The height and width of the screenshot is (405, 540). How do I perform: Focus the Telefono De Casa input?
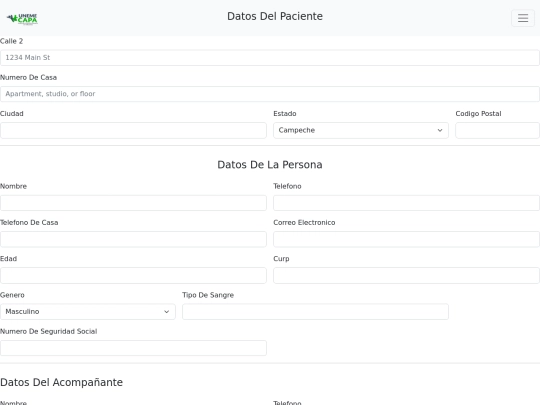(x=133, y=239)
